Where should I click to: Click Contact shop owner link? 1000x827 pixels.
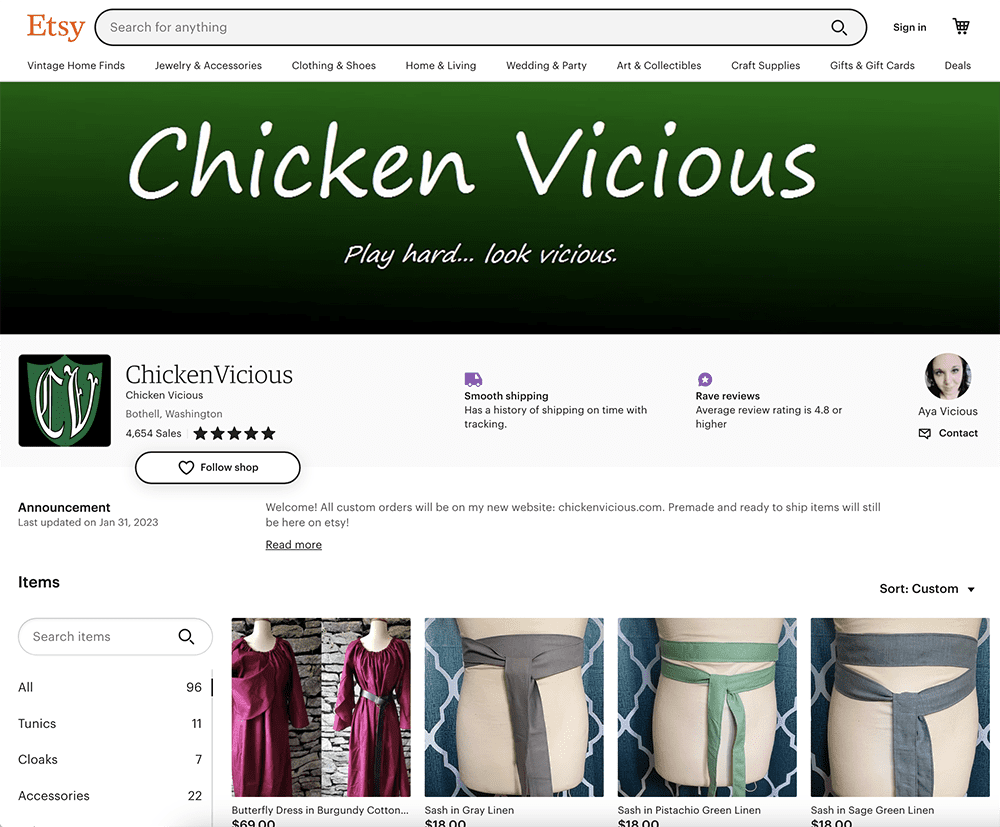coord(948,433)
